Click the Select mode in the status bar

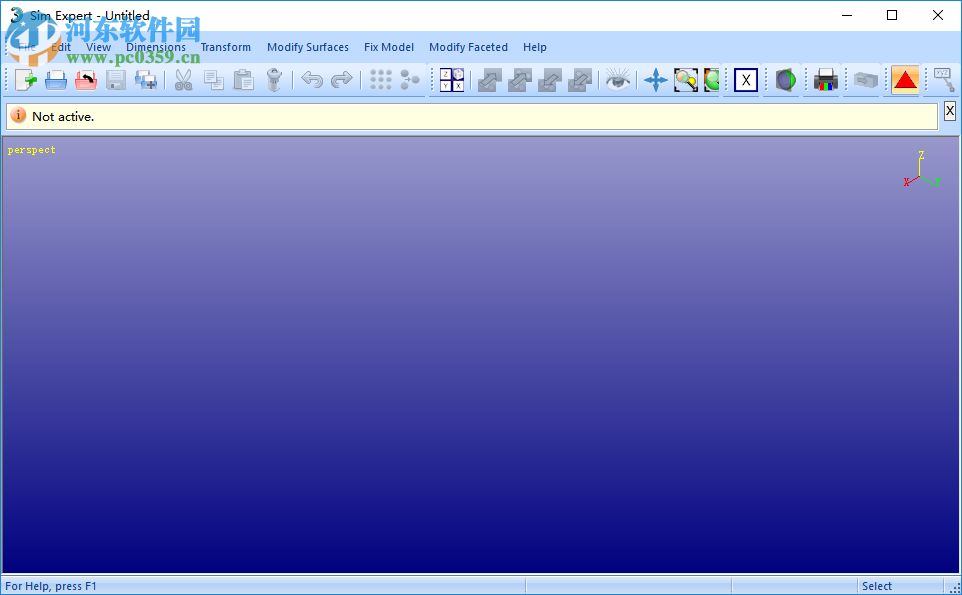[x=876, y=586]
